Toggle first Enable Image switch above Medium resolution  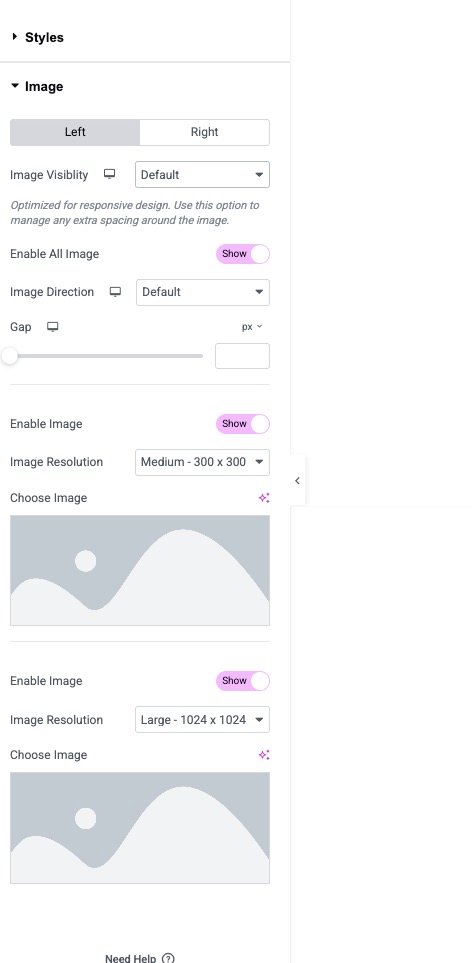(242, 424)
